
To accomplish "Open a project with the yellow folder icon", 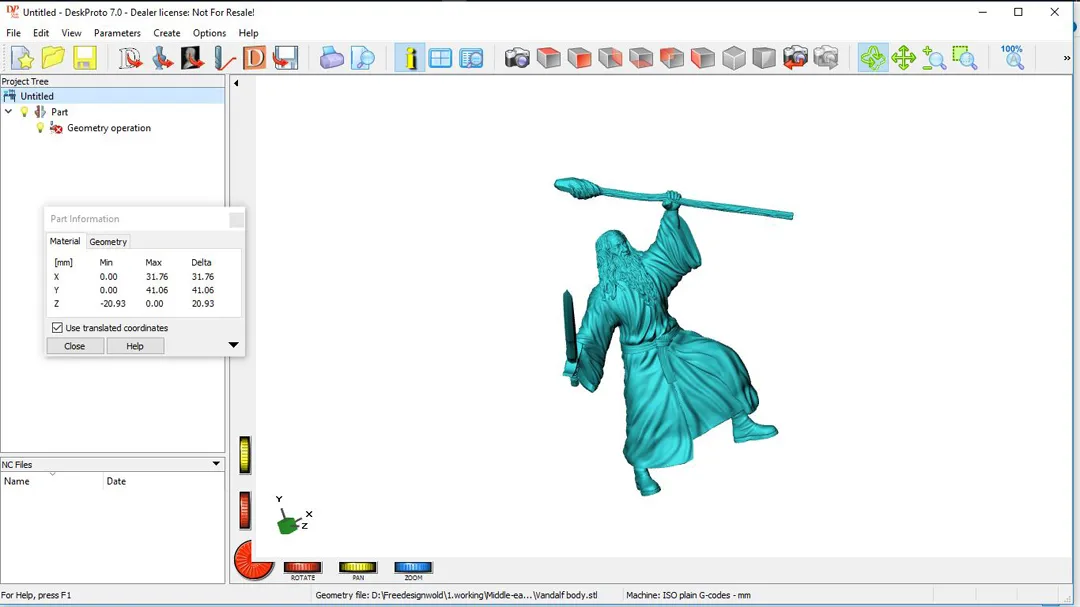I will (x=53, y=58).
